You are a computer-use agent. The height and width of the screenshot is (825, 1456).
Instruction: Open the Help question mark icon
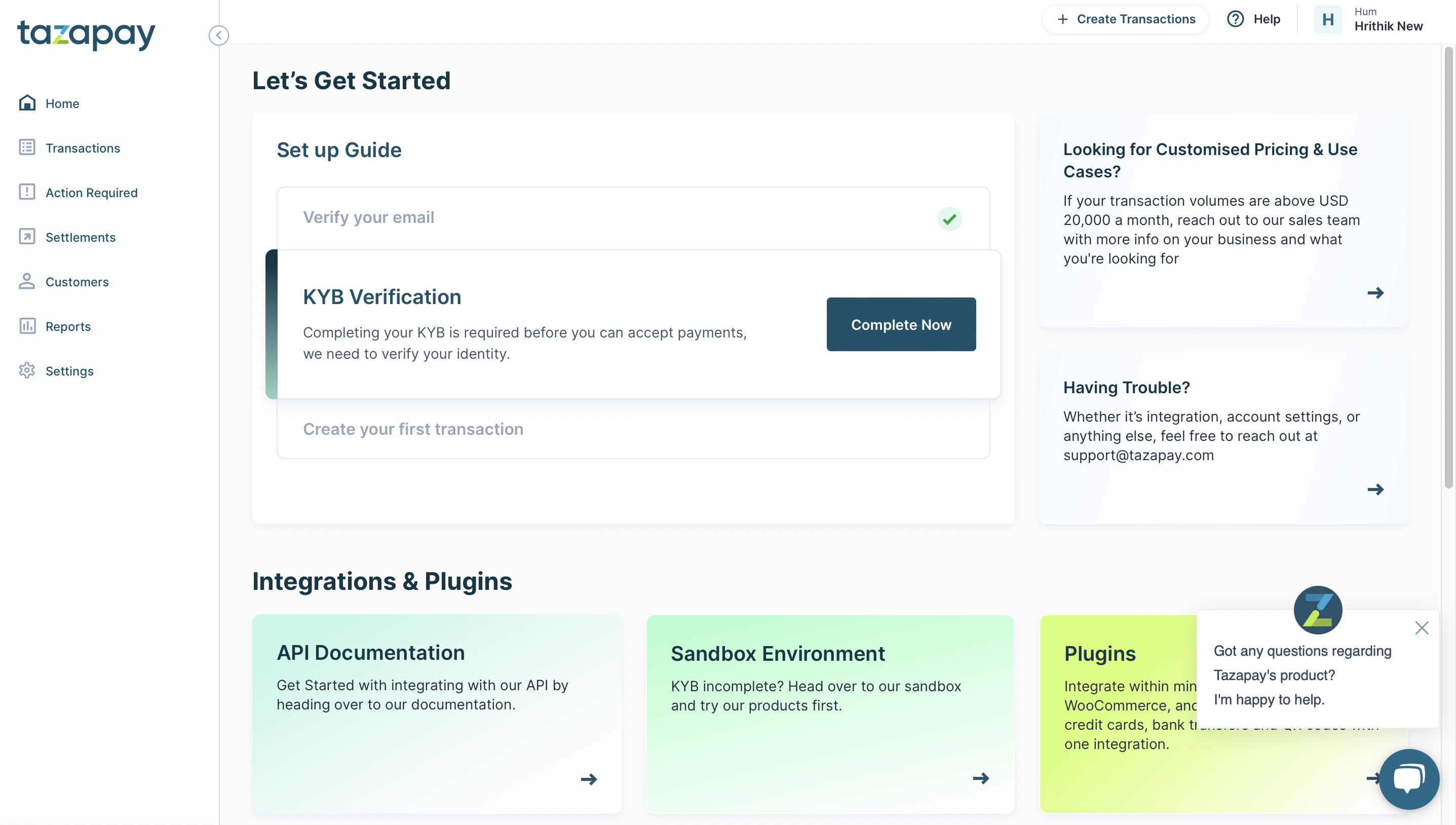click(x=1235, y=19)
